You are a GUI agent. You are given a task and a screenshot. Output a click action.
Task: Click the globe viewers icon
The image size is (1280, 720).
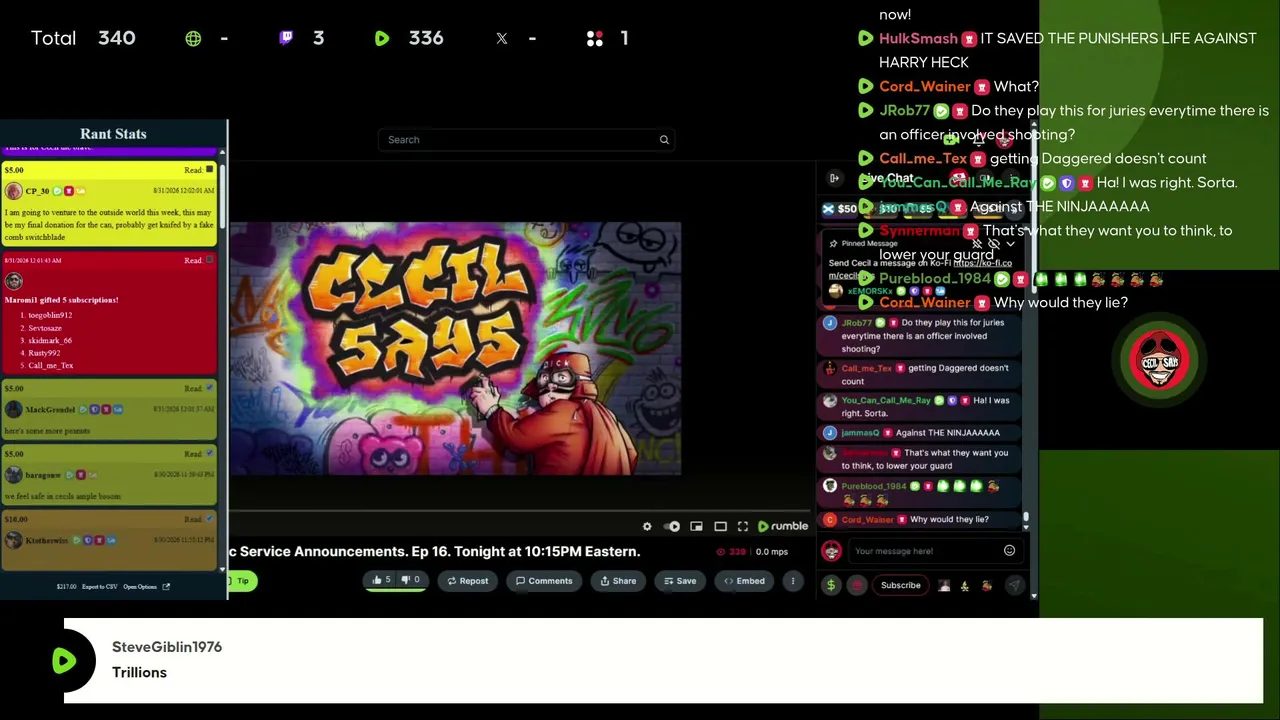pyautogui.click(x=193, y=38)
